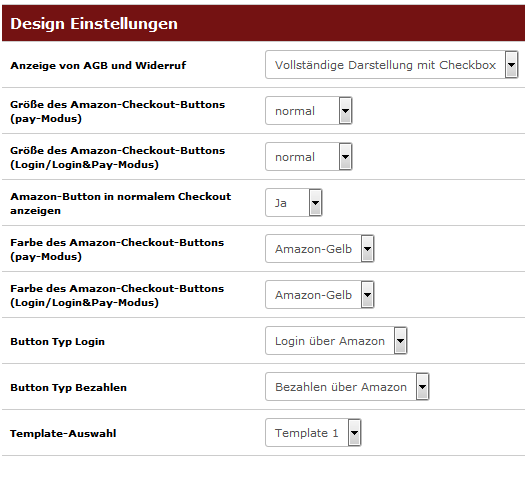Click arrow next to Bezahlen über Amazon
The width and height of the screenshot is (525, 478).
(x=423, y=387)
